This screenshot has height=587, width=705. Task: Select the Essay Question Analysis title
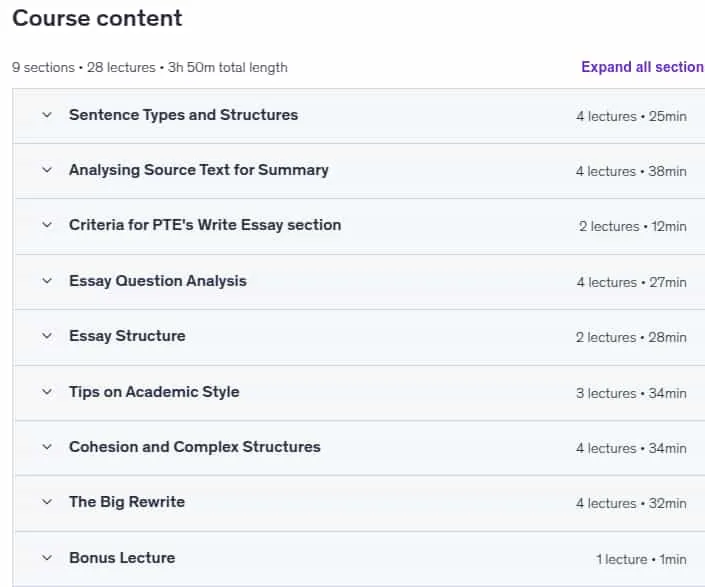pyautogui.click(x=158, y=281)
